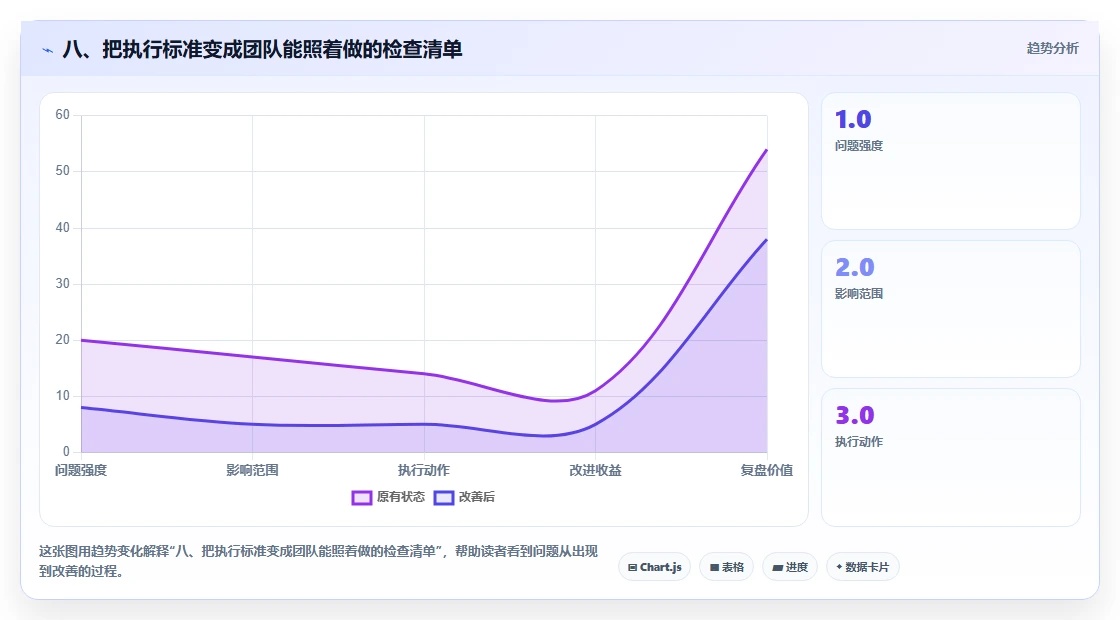This screenshot has height=620, width=1120.
Task: Click the 原有状态 data point at 问题强度
Action: click(81, 340)
